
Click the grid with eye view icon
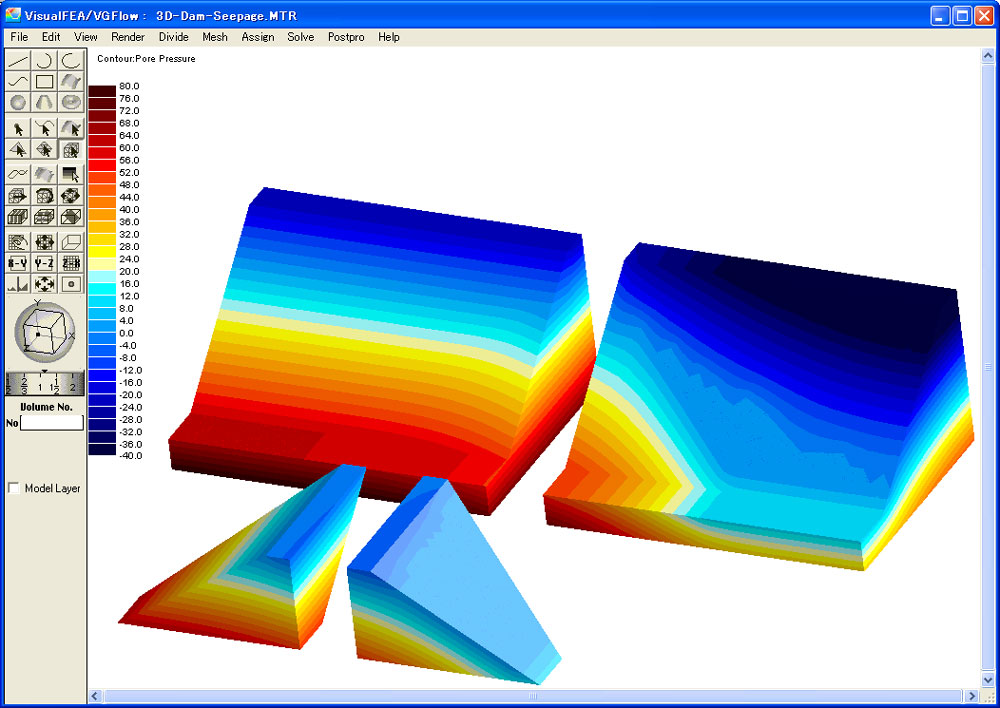tap(18, 242)
